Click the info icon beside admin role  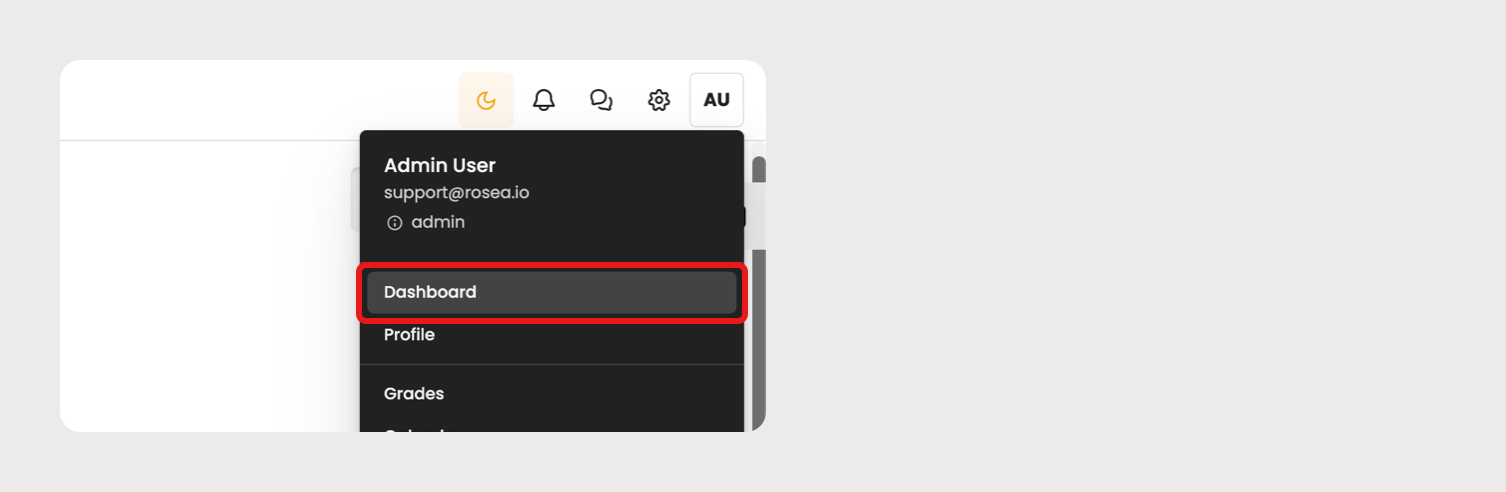pyautogui.click(x=395, y=223)
